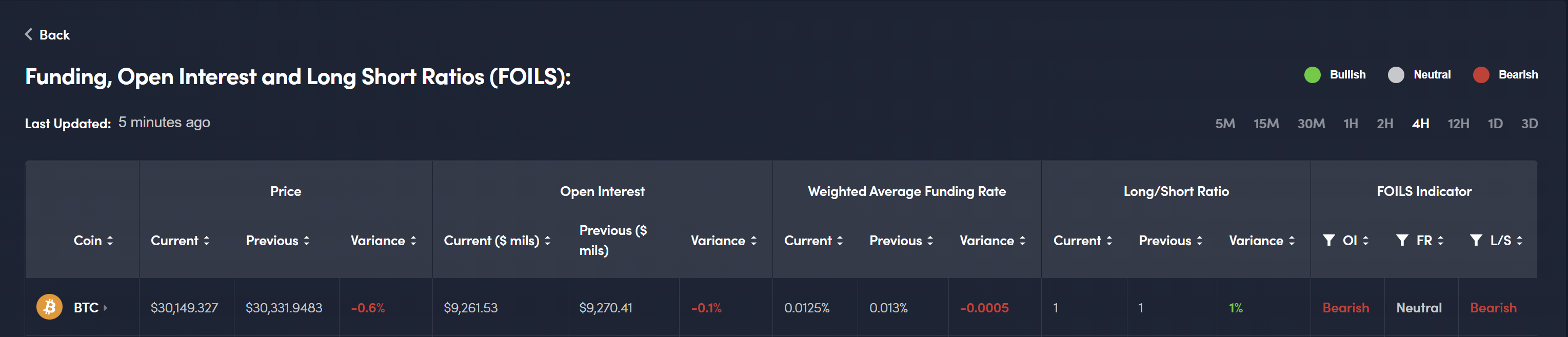Viewport: 1568px width, 337px height.
Task: Click the Bitcoin coin logo icon
Action: (x=49, y=307)
